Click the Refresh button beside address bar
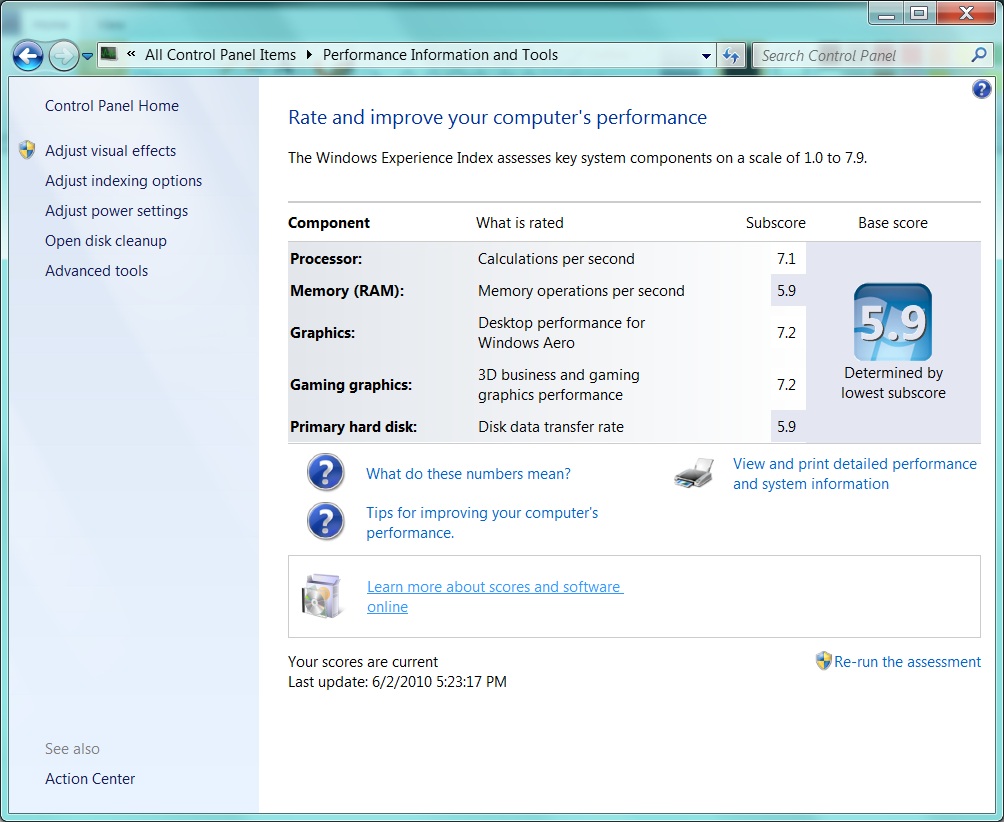Screen dimensions: 1004x822 731,56
